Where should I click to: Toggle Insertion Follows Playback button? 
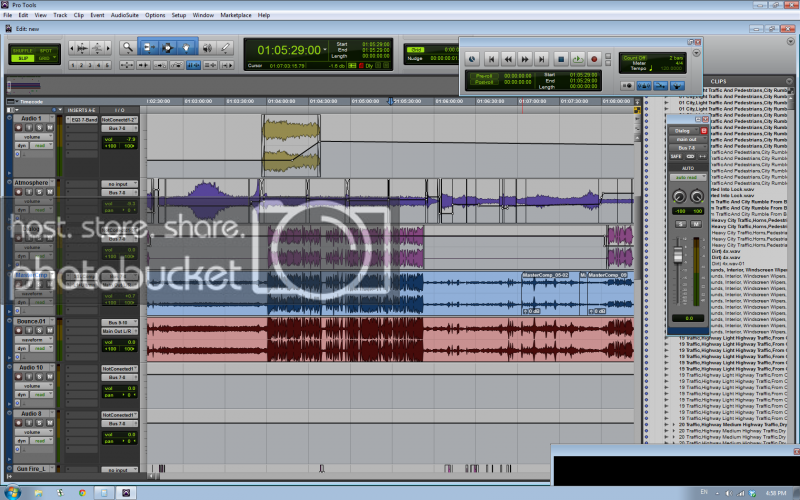point(227,65)
